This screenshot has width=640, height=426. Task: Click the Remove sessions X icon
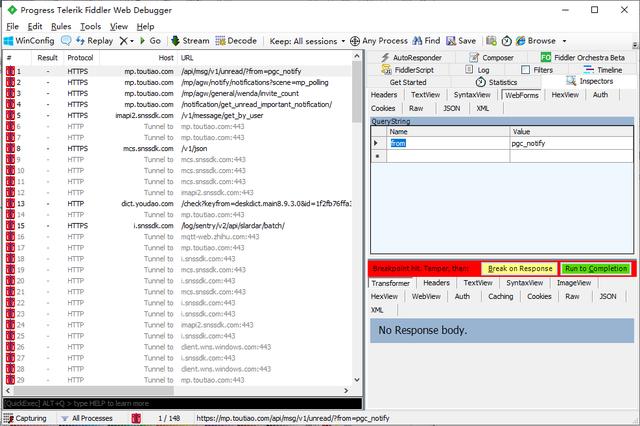click(123, 41)
